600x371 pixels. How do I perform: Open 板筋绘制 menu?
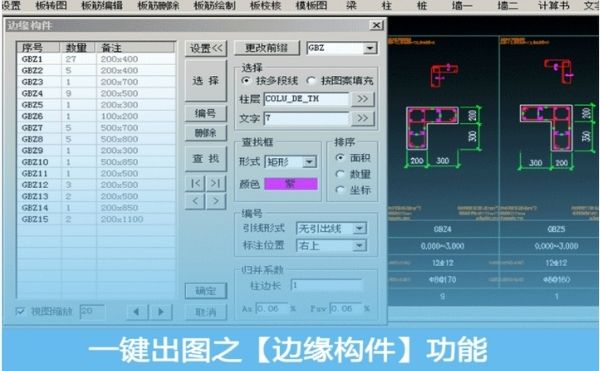(215, 5)
